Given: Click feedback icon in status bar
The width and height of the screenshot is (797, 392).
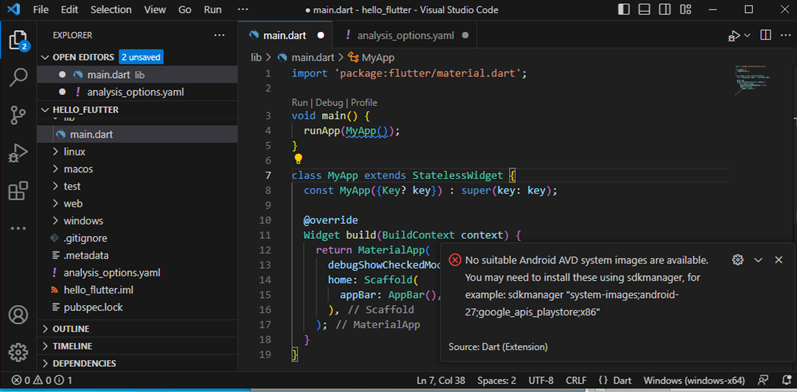Looking at the screenshot, I should (x=763, y=380).
